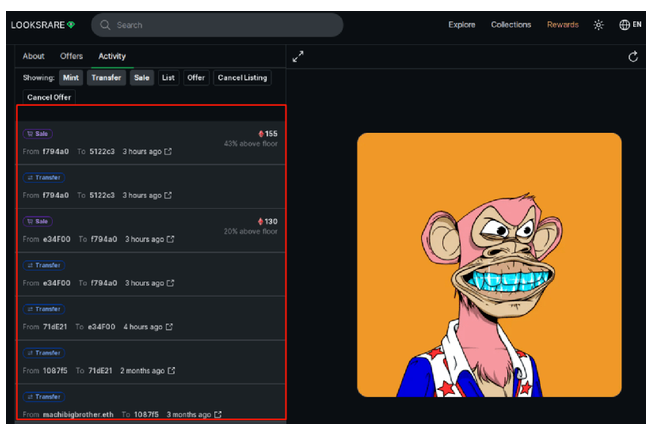Viewport: 655px width, 432px height.
Task: Click Transfer badge on 2 months ago row
Action: (44, 353)
